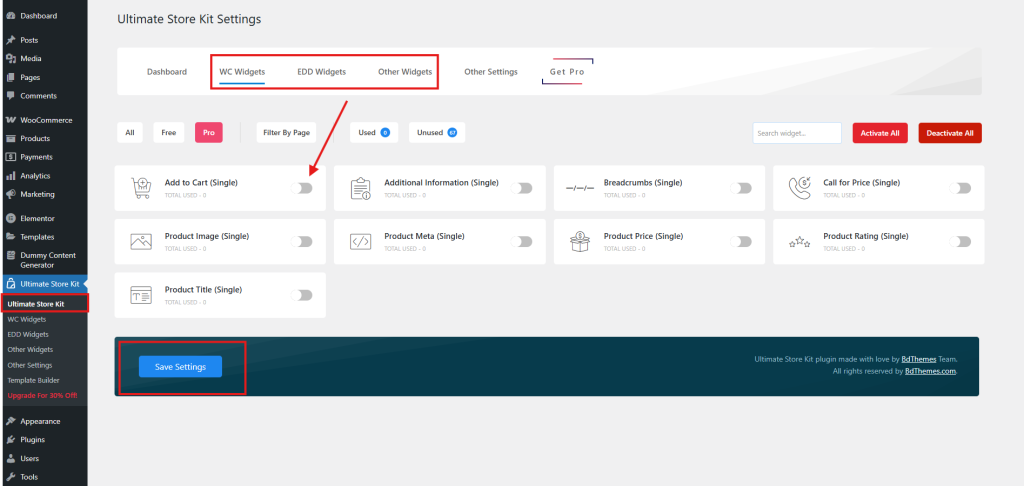
Task: Enable the Additional Information (Single) toggle
Action: [x=521, y=188]
